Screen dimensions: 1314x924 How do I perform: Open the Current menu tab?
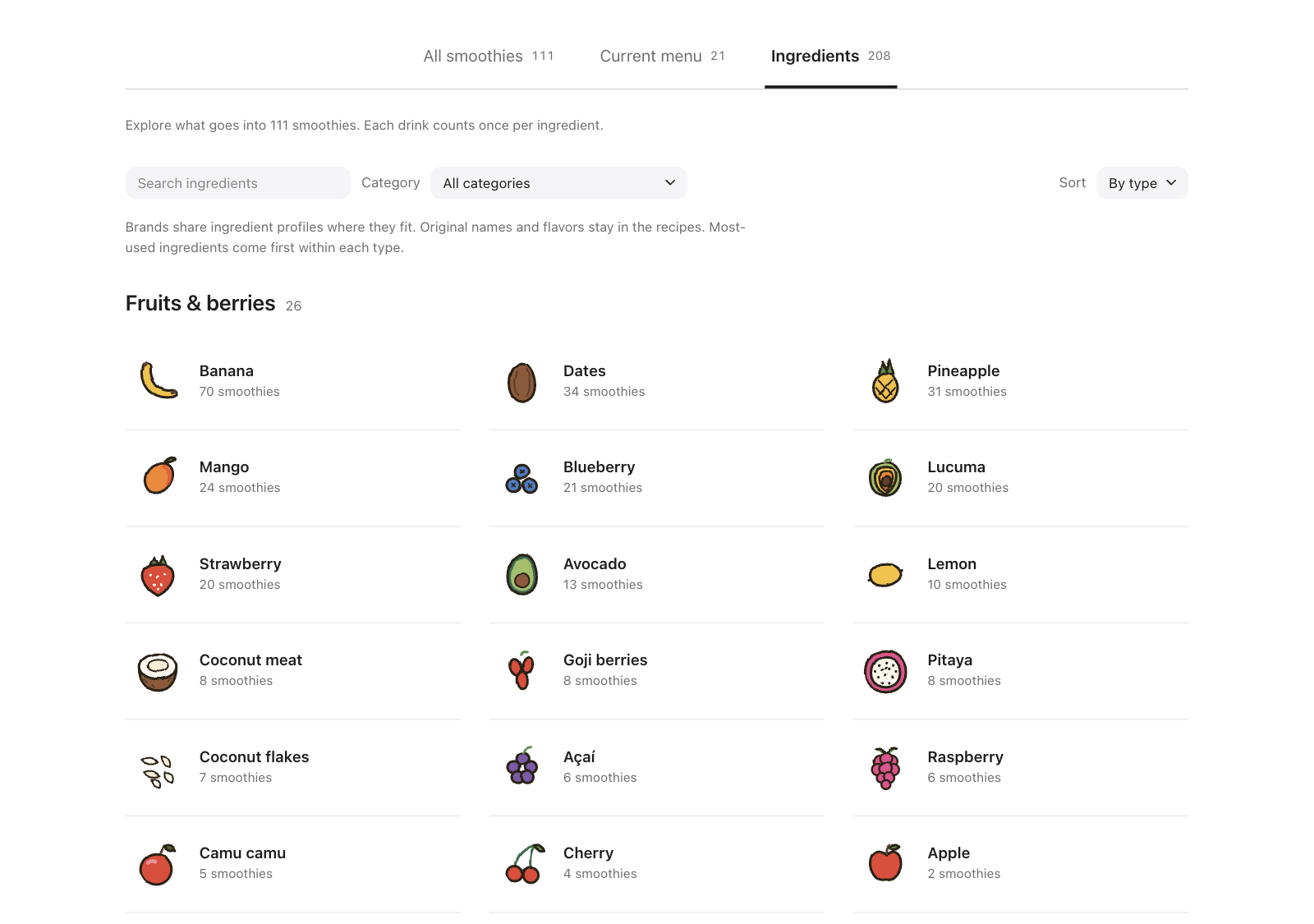[x=662, y=56]
